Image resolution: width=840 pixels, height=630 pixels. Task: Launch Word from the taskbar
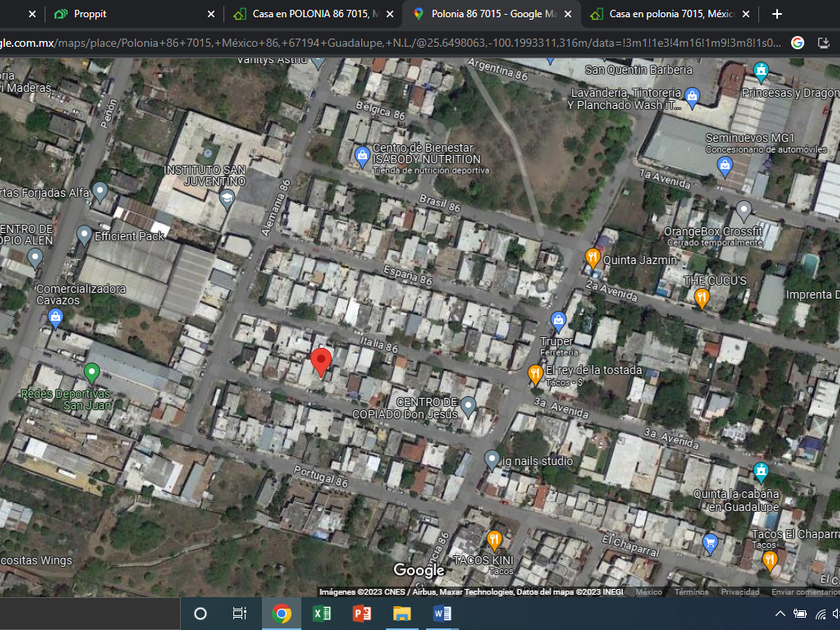(442, 613)
